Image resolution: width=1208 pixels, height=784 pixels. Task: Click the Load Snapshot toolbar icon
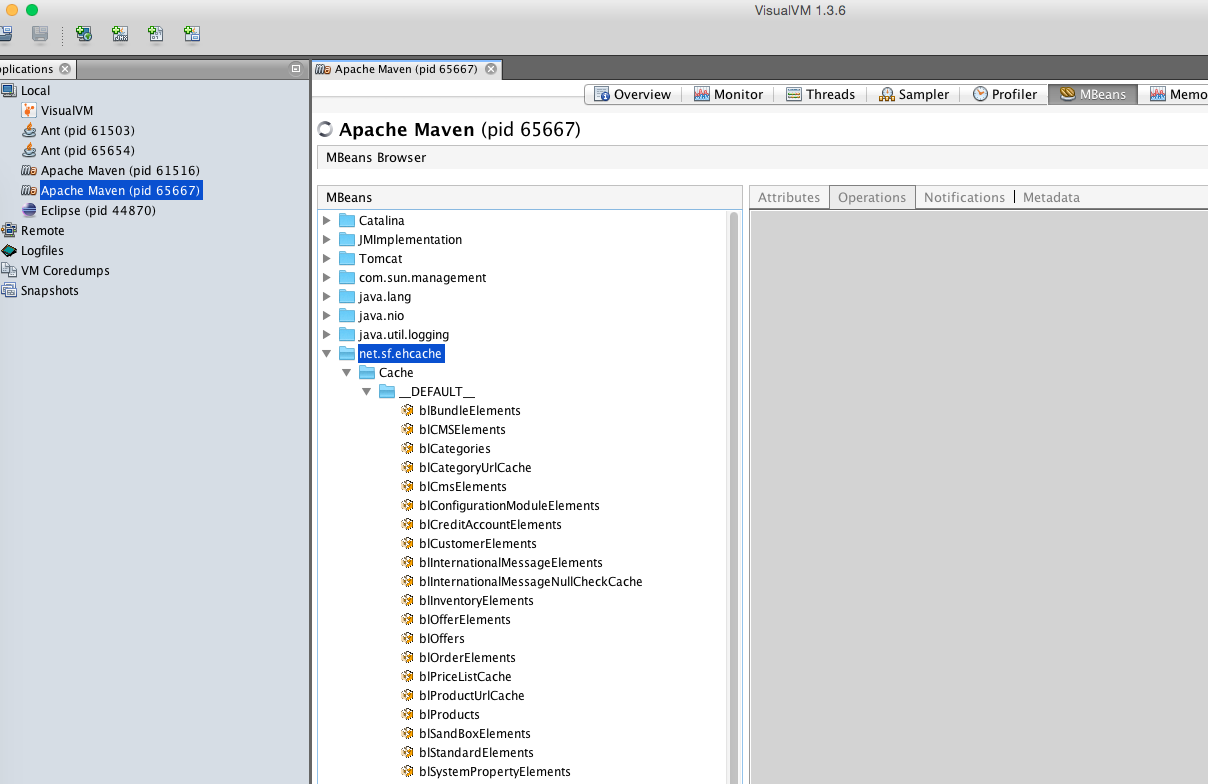coord(6,33)
